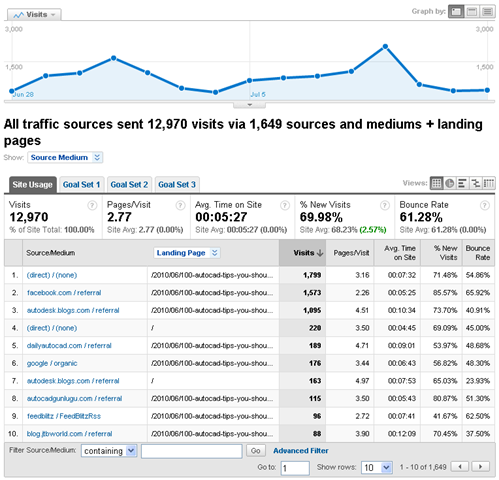Choose the performance bar view icon
Viewport: 499px width, 480px height.
click(x=462, y=183)
